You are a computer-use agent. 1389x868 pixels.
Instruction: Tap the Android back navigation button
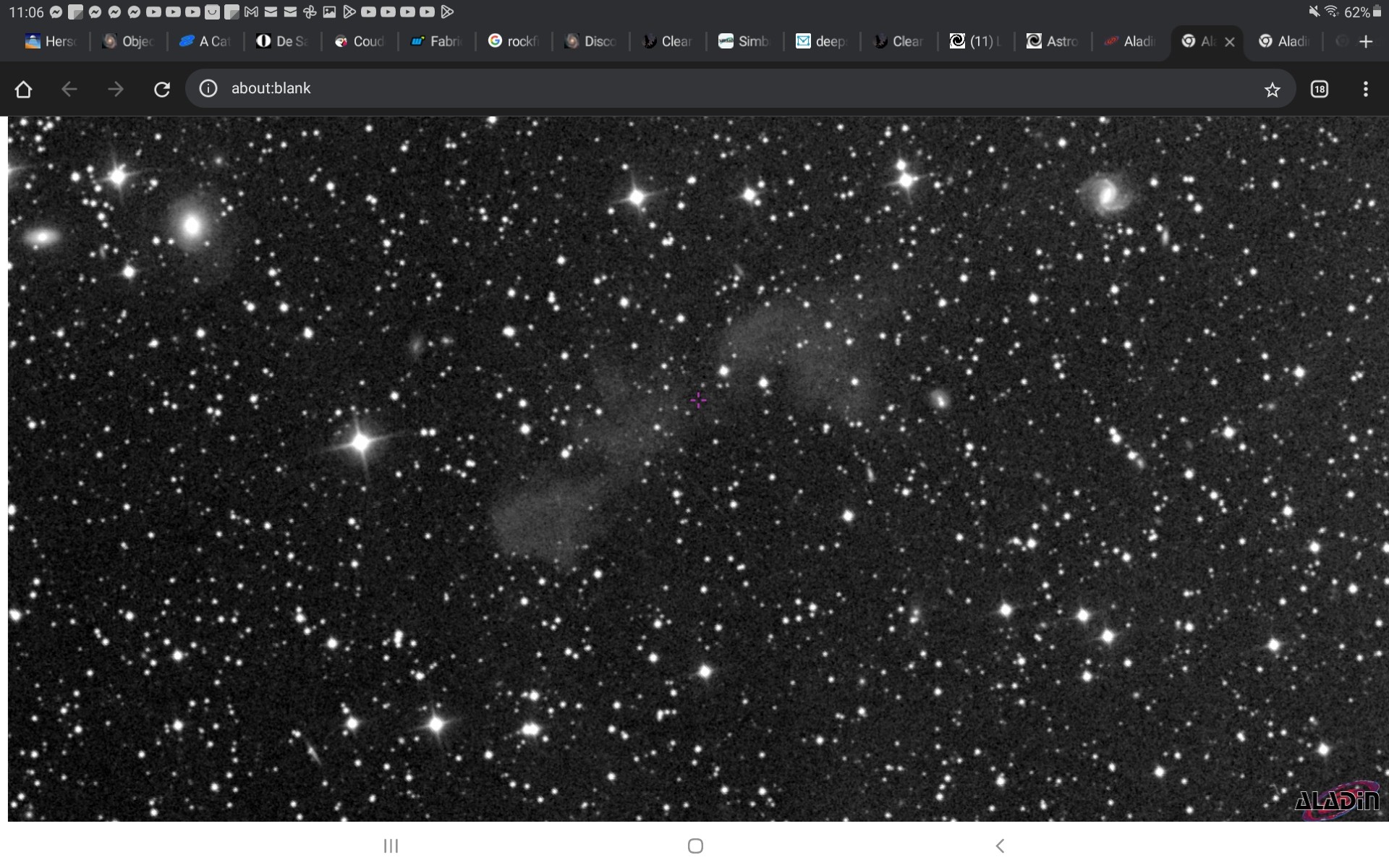pyautogui.click(x=1000, y=846)
